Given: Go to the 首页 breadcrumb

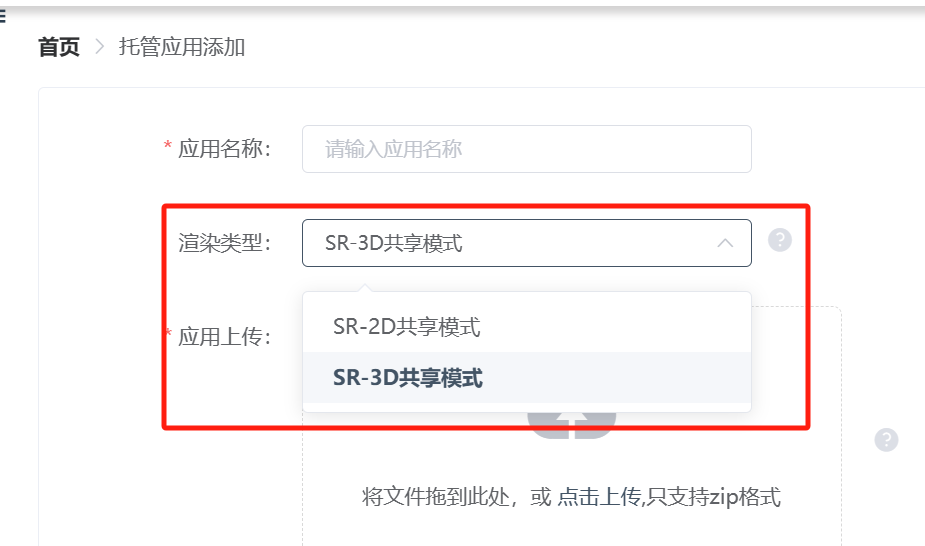Looking at the screenshot, I should coord(59,47).
